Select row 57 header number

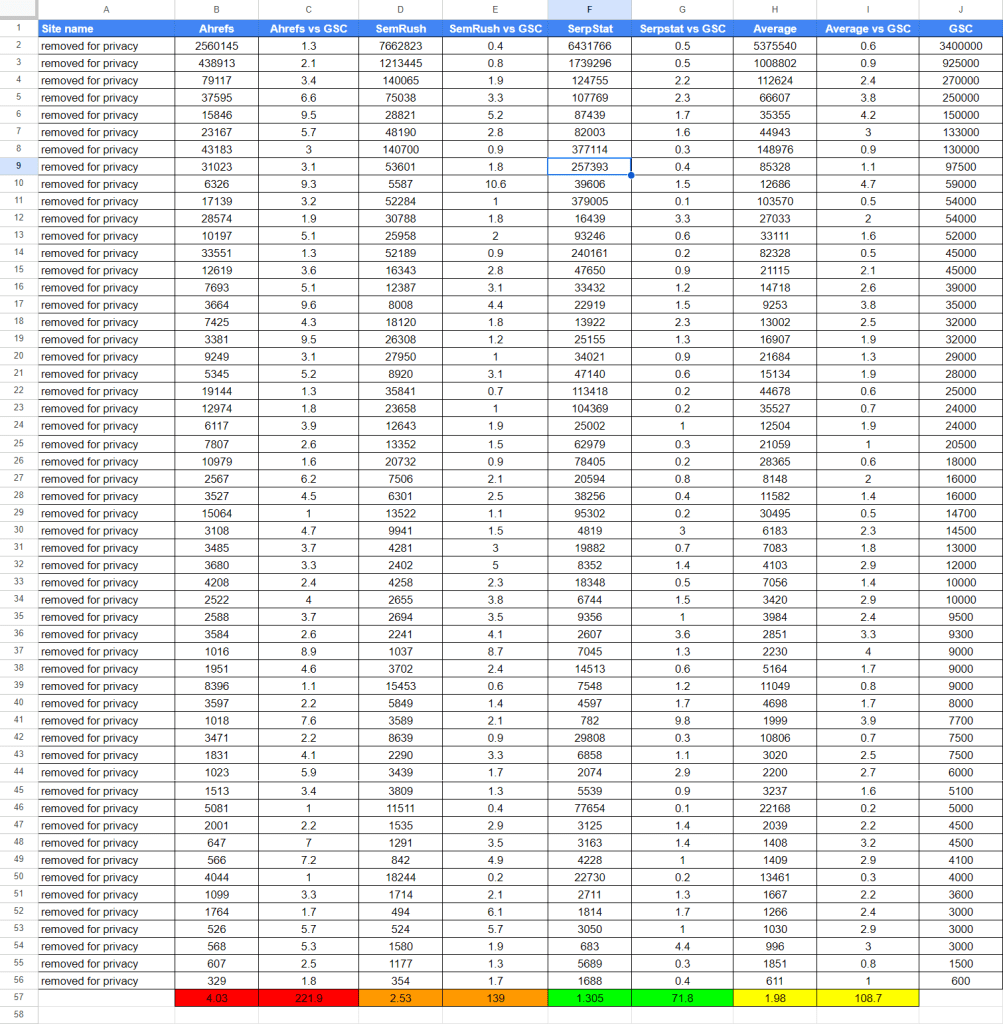[x=18, y=998]
